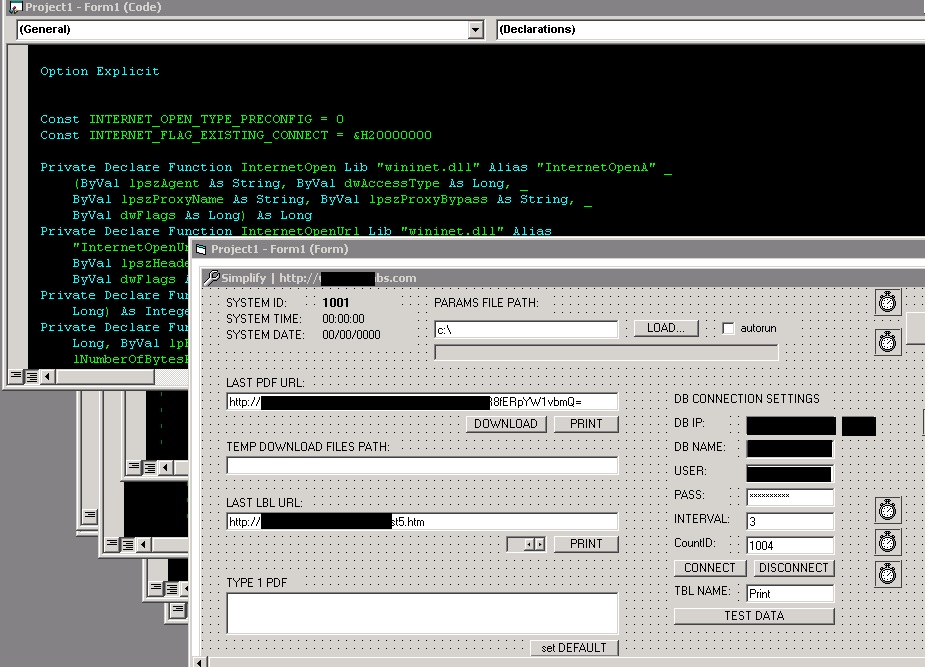Click the LOAD... button

(x=666, y=328)
